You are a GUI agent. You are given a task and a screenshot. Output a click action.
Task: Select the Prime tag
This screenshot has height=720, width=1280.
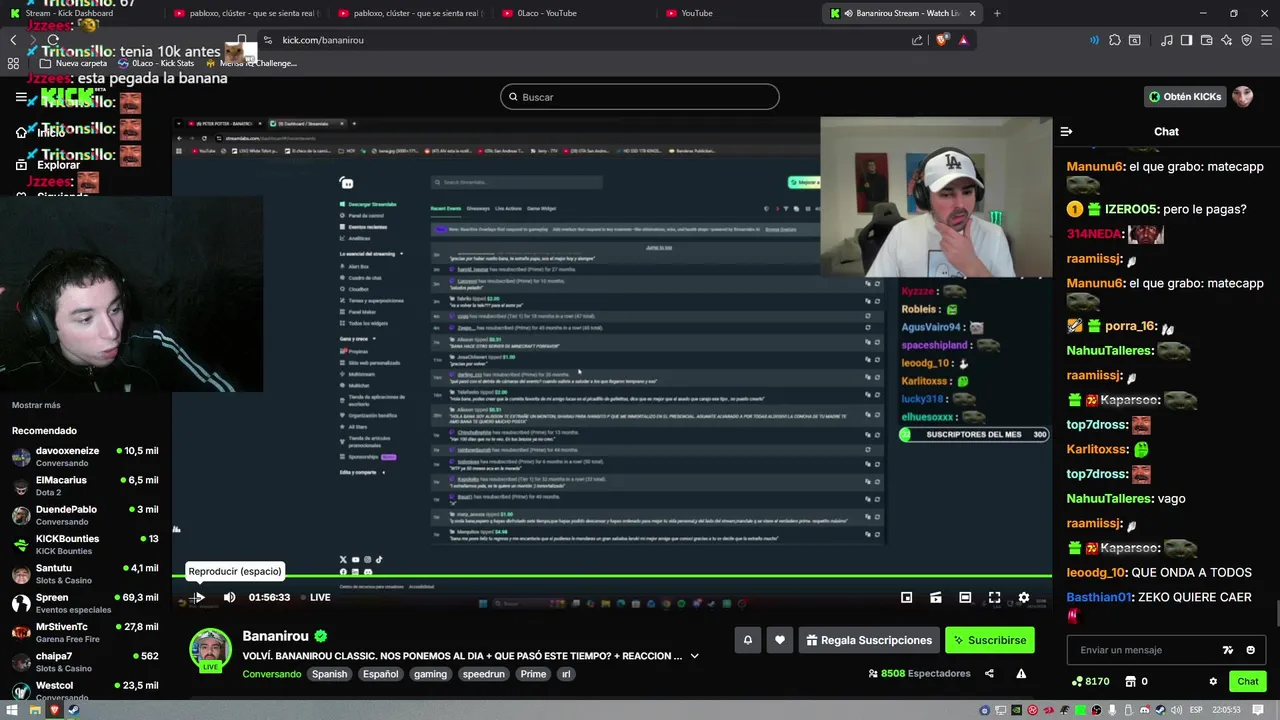click(533, 674)
